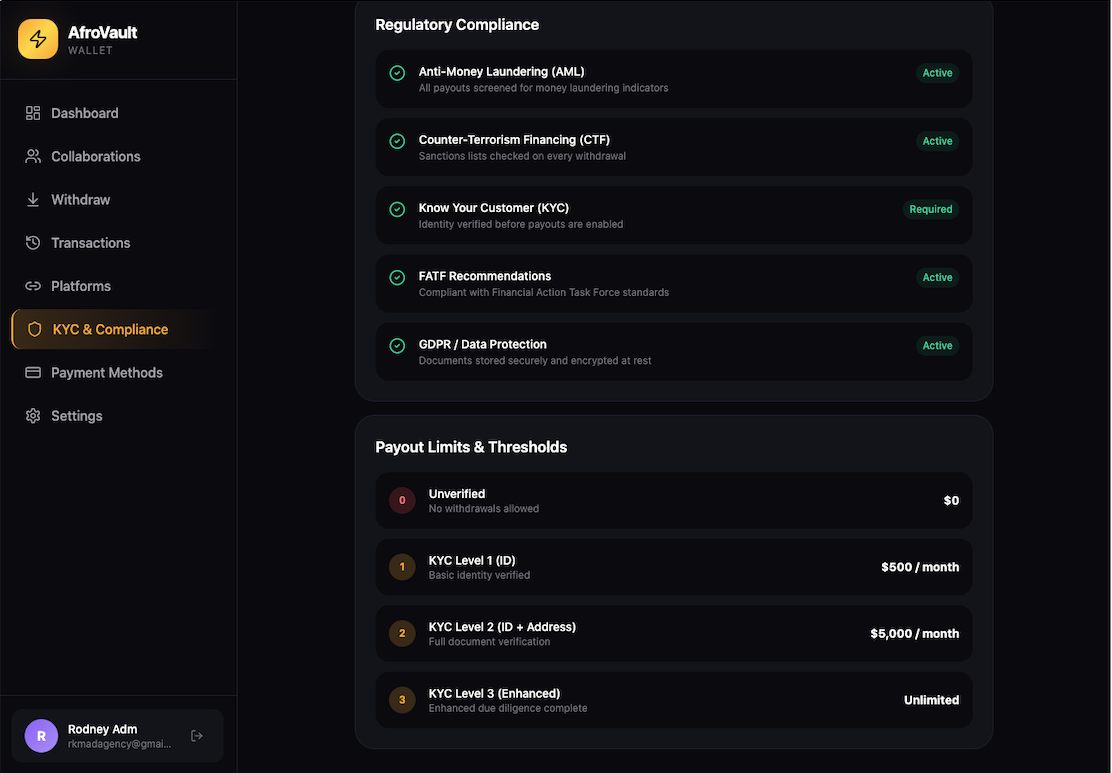Click the red 0 Unverified level badge
This screenshot has height=773, width=1112.
point(402,500)
